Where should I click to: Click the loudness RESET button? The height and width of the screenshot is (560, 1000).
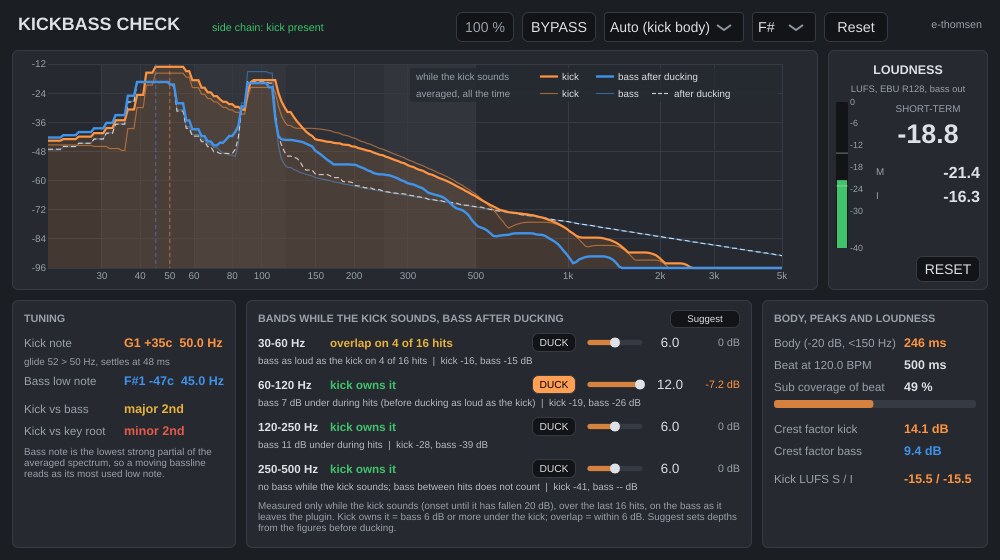pos(947,269)
